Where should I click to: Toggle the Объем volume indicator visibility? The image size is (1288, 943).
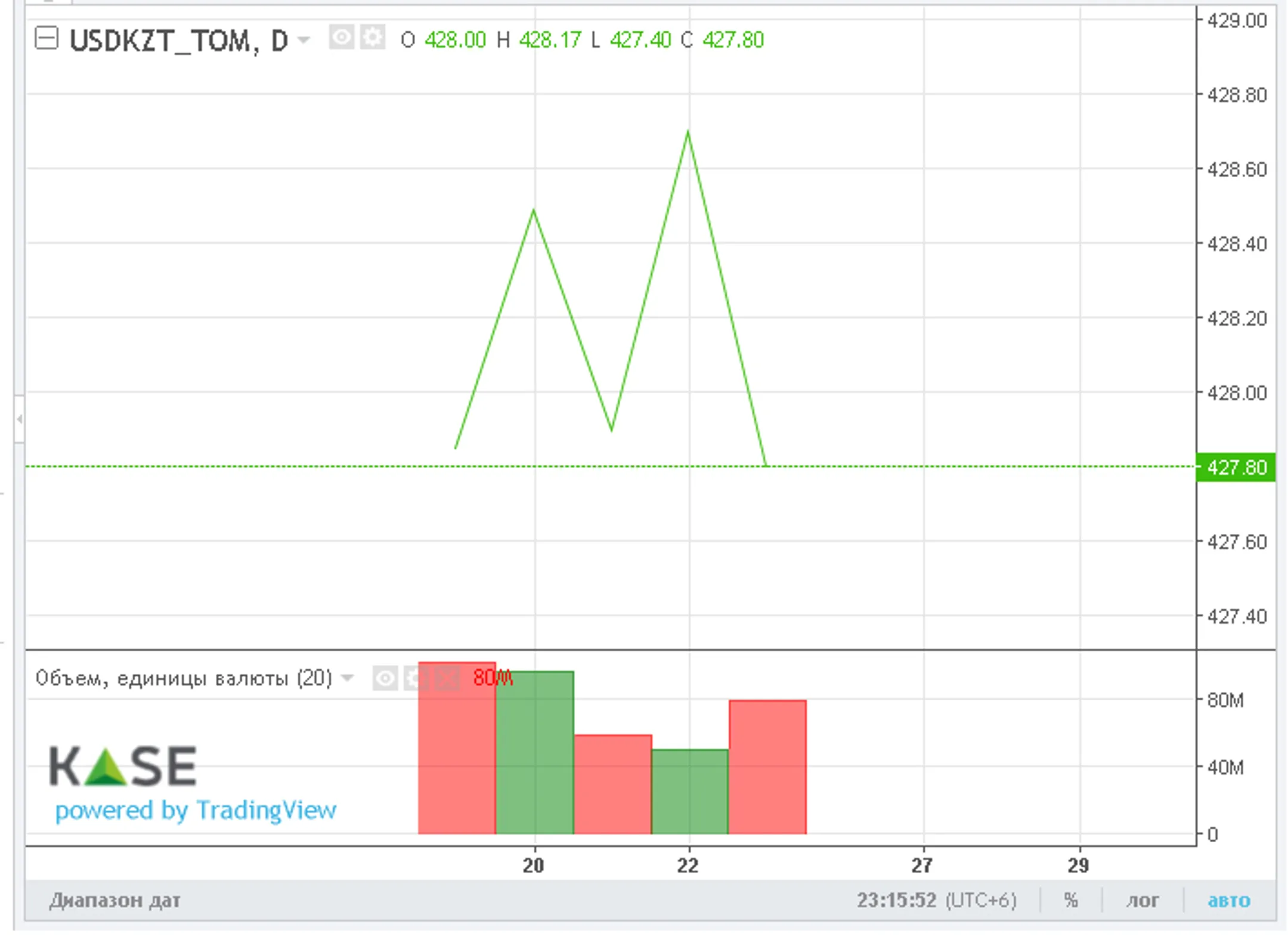tap(385, 678)
